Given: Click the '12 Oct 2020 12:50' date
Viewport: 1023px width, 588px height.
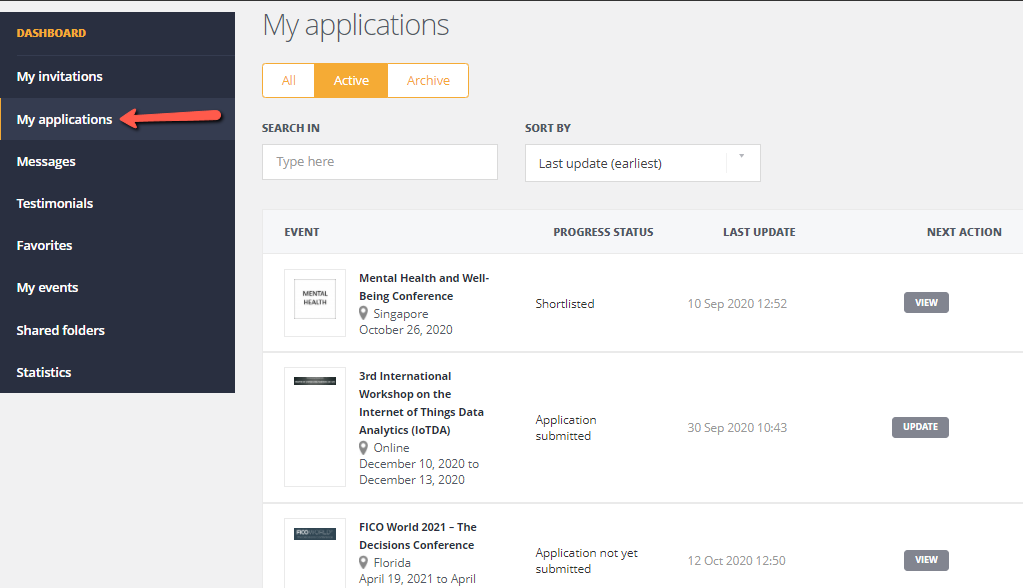Looking at the screenshot, I should [736, 561].
